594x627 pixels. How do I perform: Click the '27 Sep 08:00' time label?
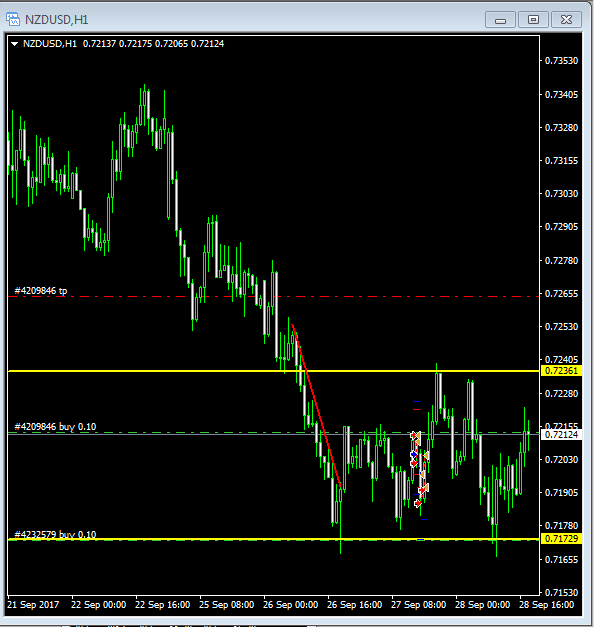point(418,605)
